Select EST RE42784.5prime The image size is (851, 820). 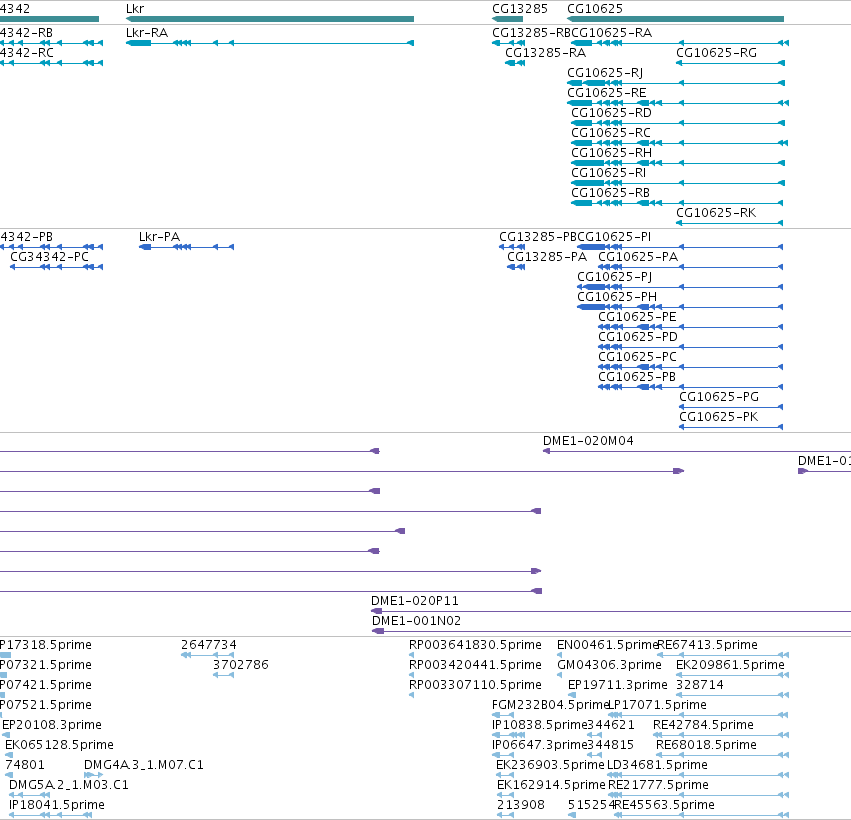[x=721, y=735]
